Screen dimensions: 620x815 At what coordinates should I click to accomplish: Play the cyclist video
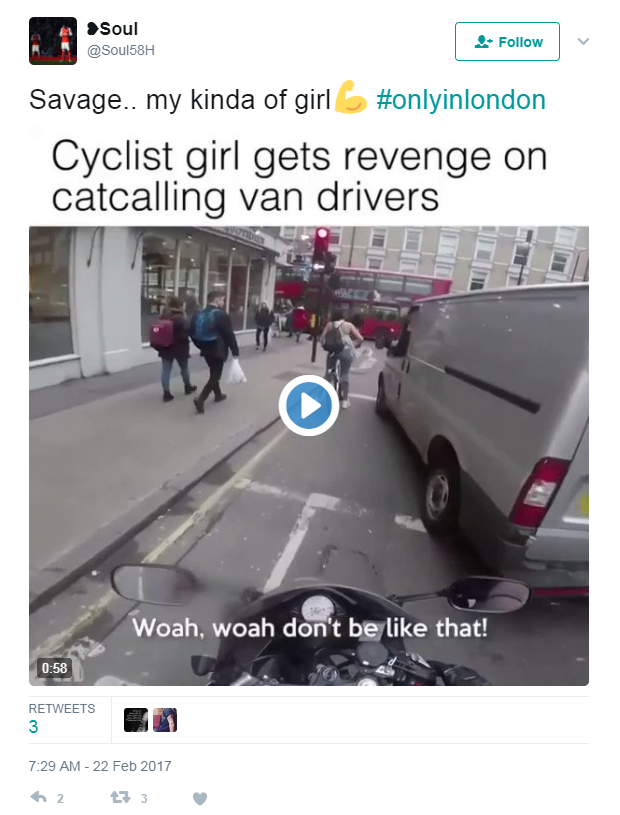point(308,405)
